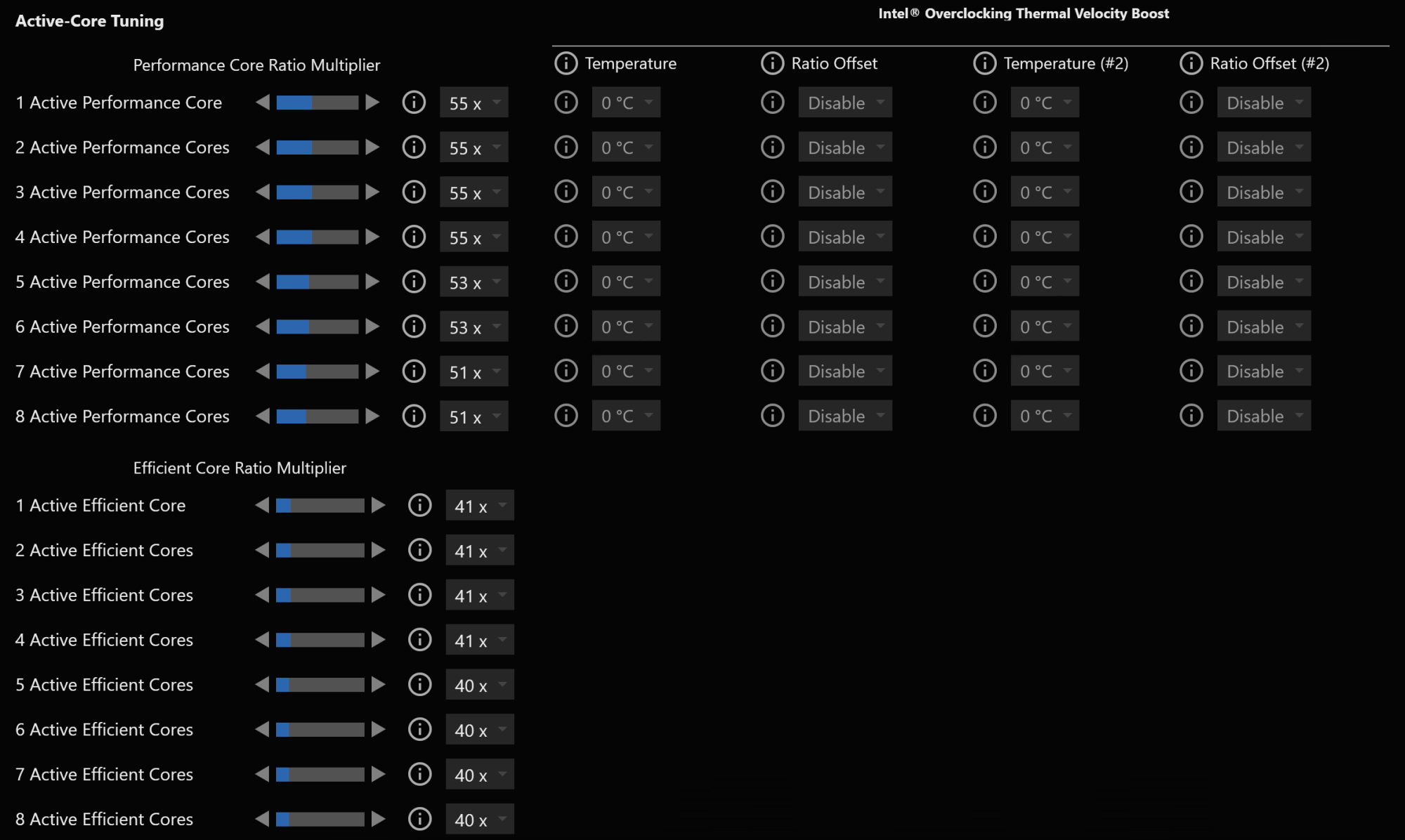Open the 40 x dropdown for 6 Active Efficient Cores

point(480,730)
